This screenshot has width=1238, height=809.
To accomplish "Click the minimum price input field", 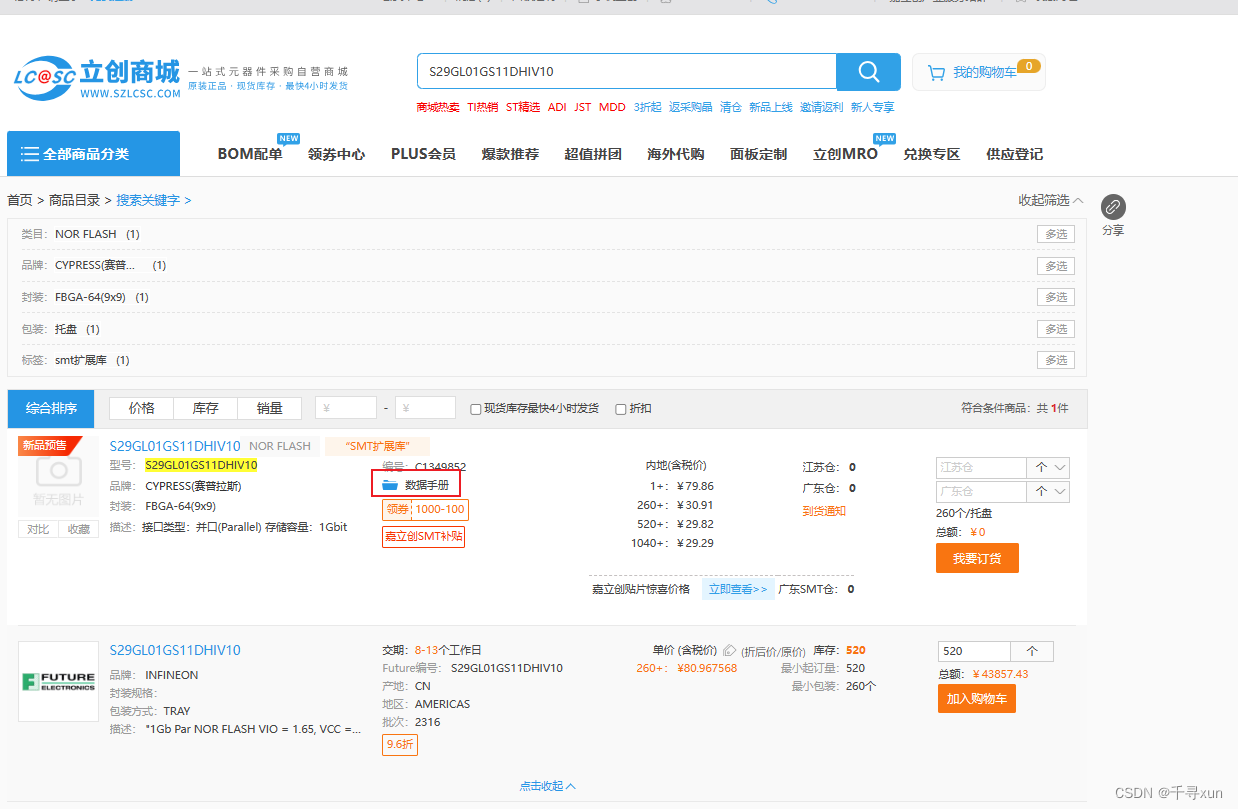I will point(346,408).
